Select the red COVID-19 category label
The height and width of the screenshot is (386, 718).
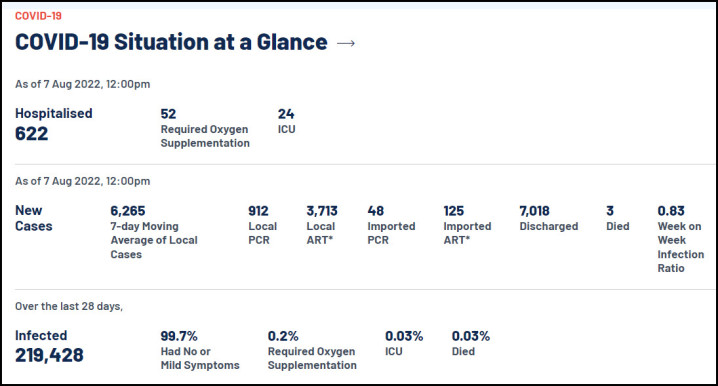[38, 16]
